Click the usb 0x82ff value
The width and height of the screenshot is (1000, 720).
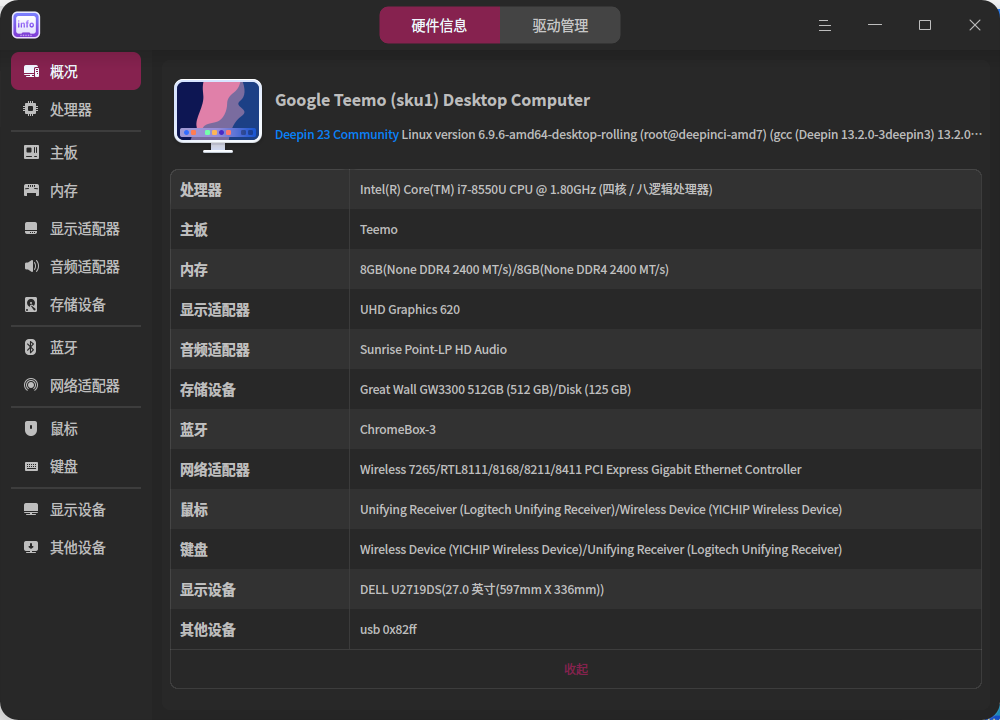click(x=388, y=629)
